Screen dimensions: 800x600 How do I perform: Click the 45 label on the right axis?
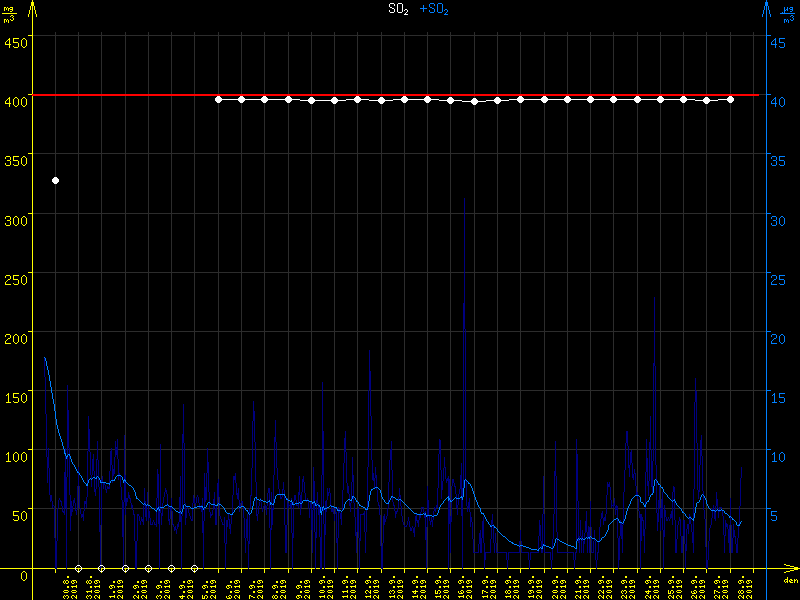(x=782, y=42)
